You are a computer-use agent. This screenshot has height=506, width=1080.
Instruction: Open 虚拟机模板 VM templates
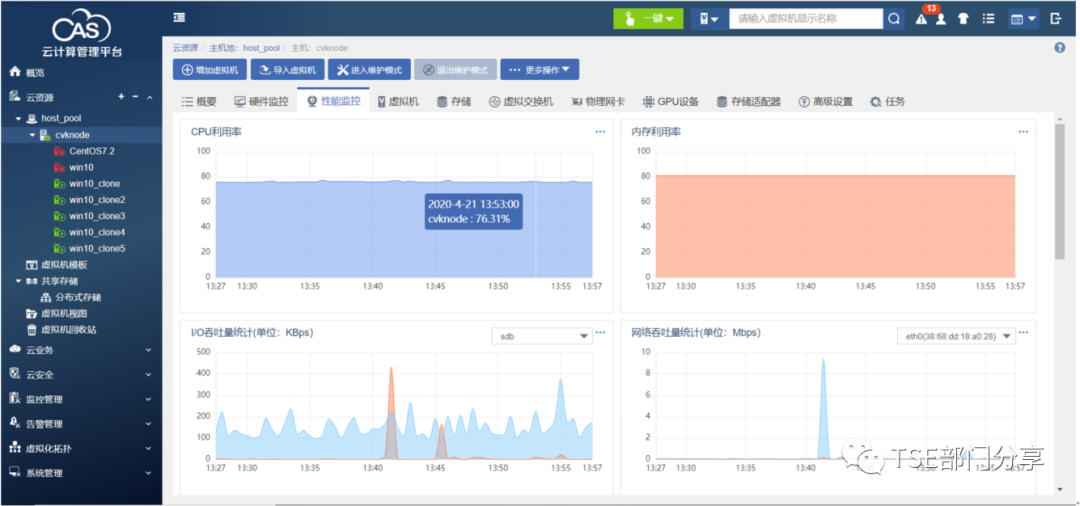pos(64,265)
